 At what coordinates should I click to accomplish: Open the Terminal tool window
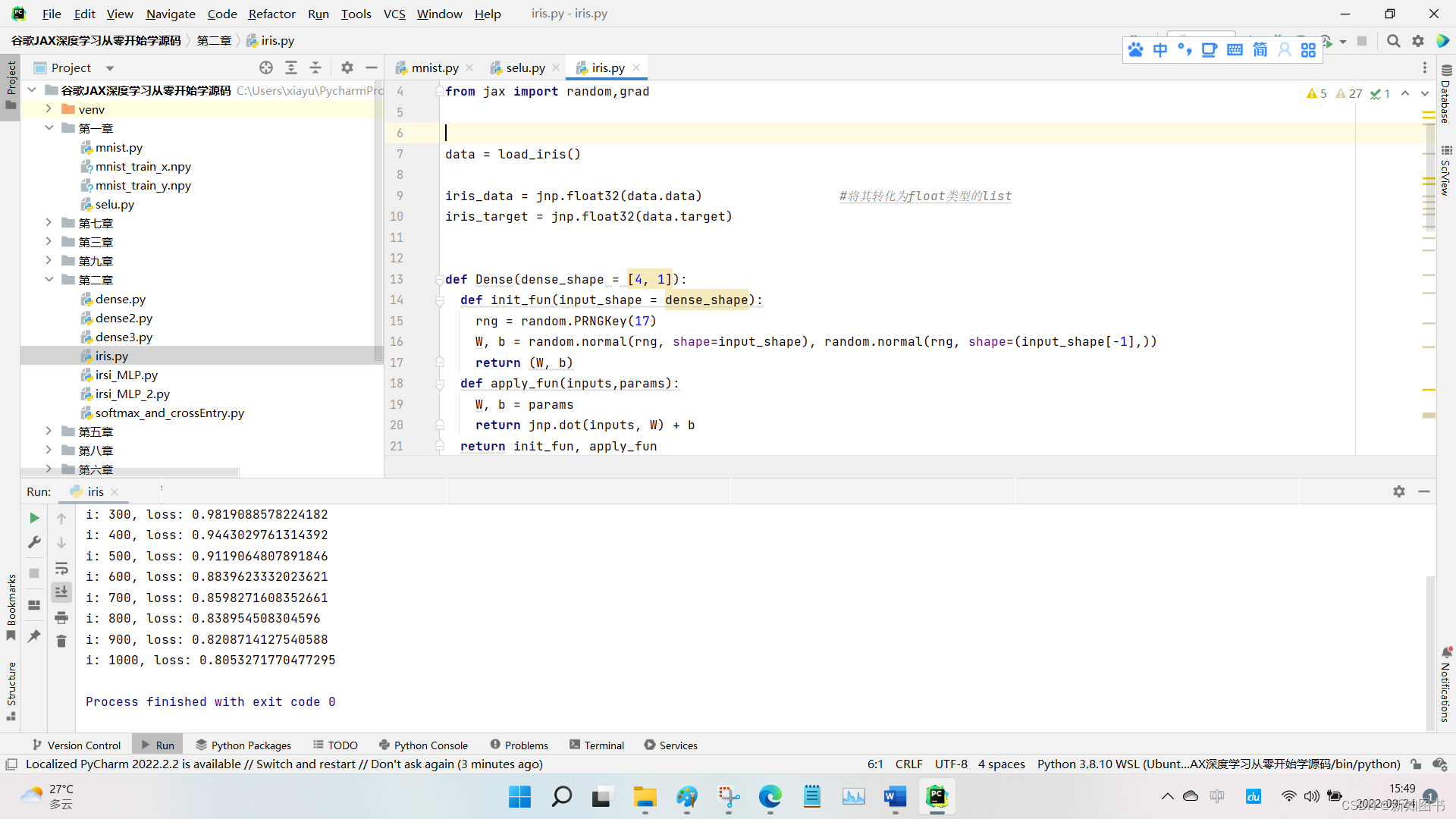[596, 745]
